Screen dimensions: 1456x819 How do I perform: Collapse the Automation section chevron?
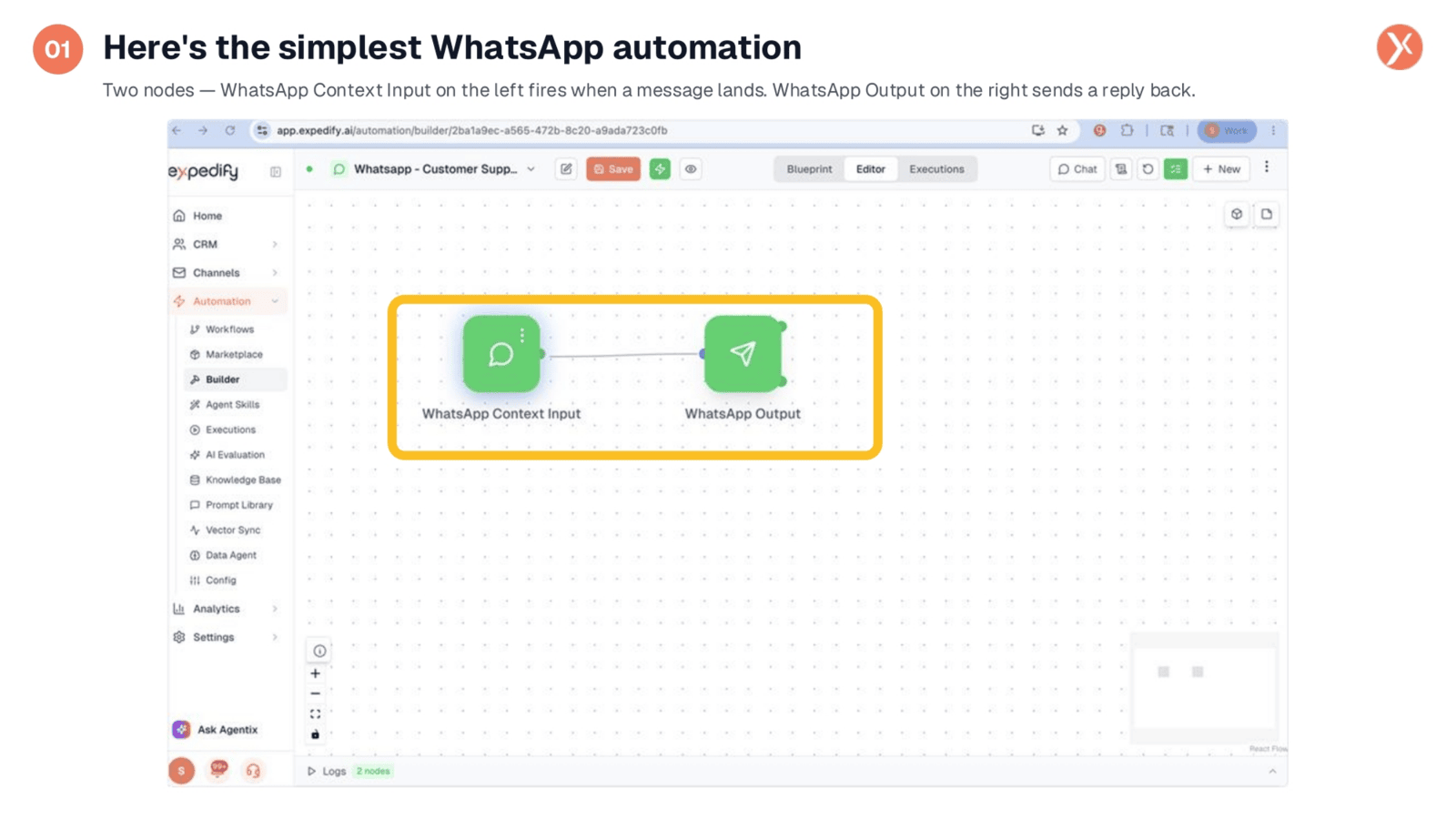coord(275,301)
